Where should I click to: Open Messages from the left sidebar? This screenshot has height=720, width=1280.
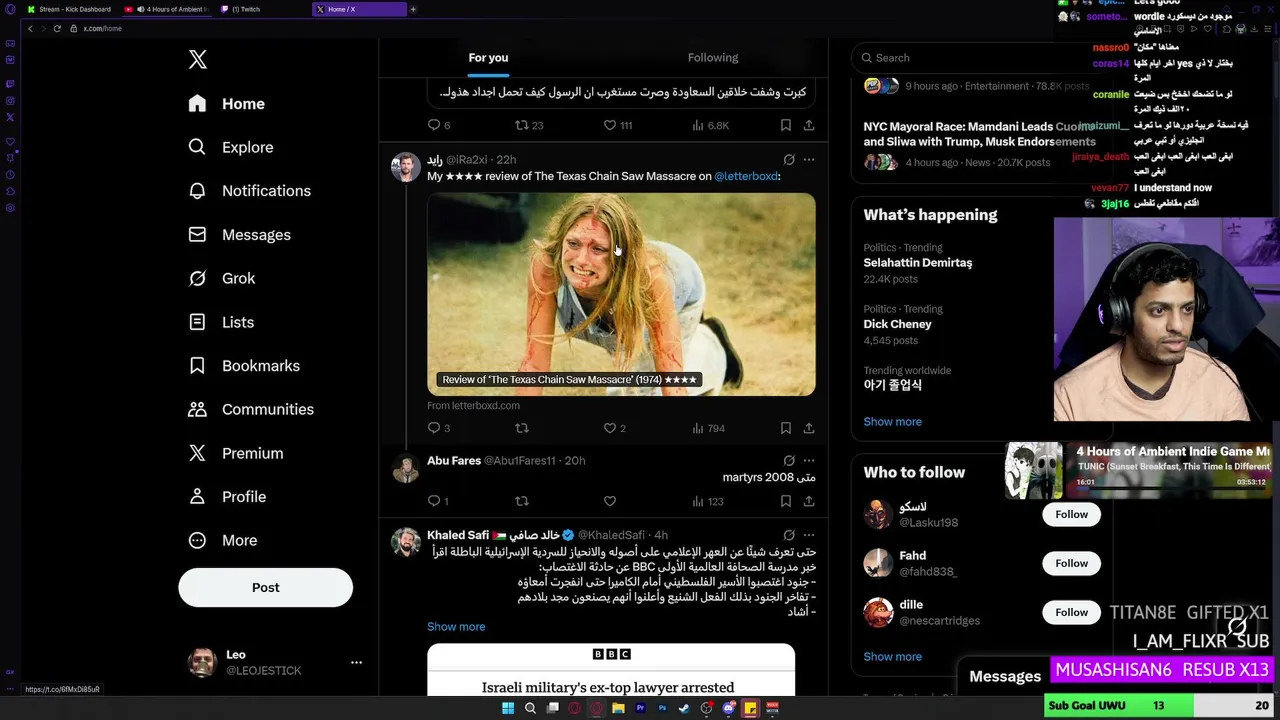click(x=240, y=235)
